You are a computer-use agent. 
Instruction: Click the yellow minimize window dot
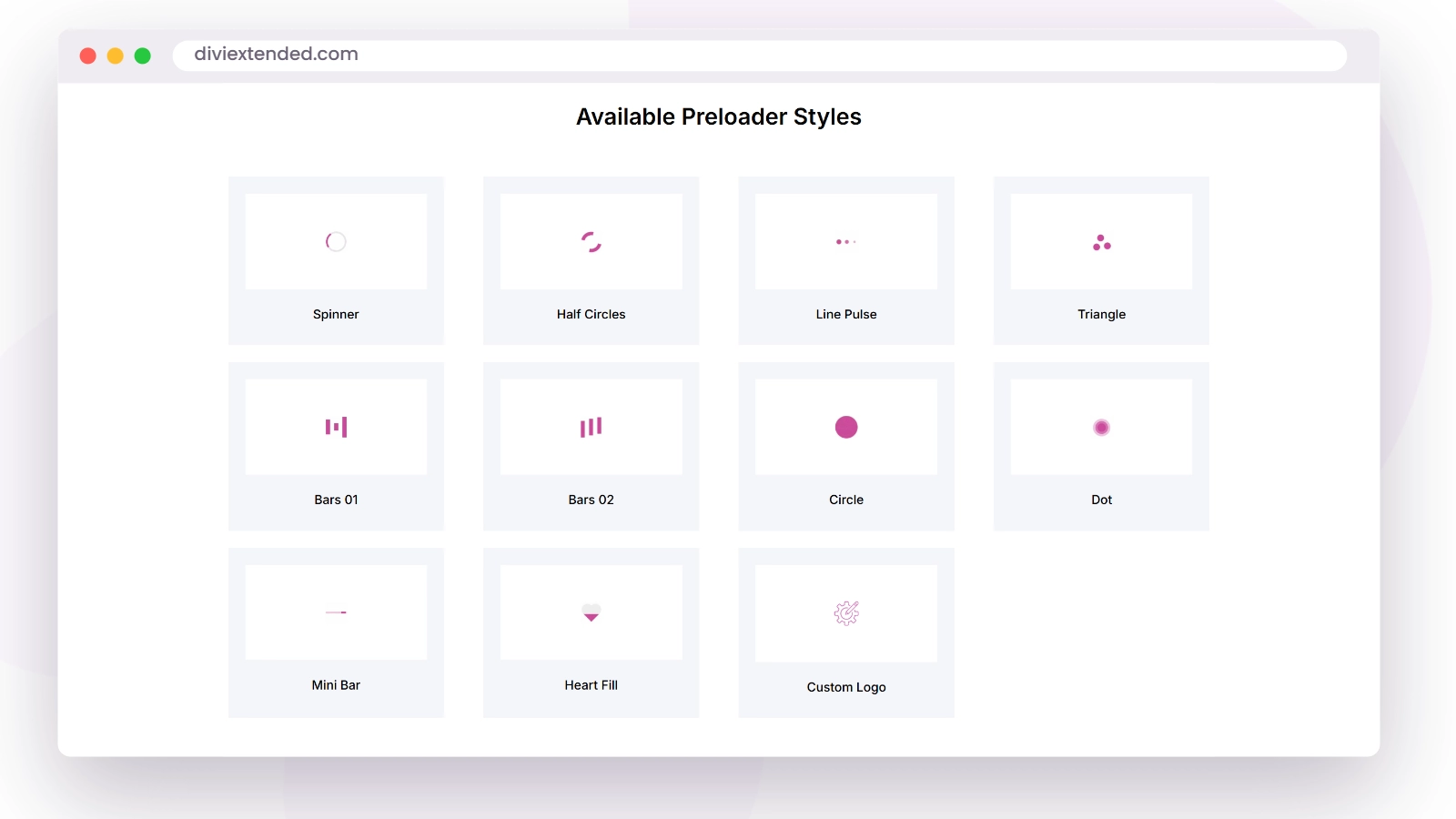116,56
